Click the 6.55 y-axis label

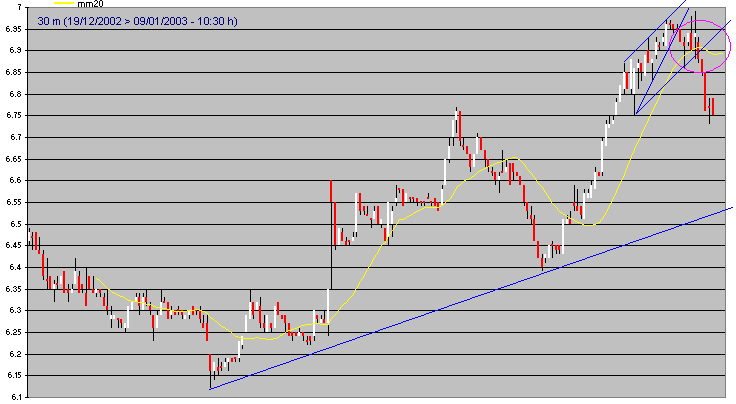14,203
